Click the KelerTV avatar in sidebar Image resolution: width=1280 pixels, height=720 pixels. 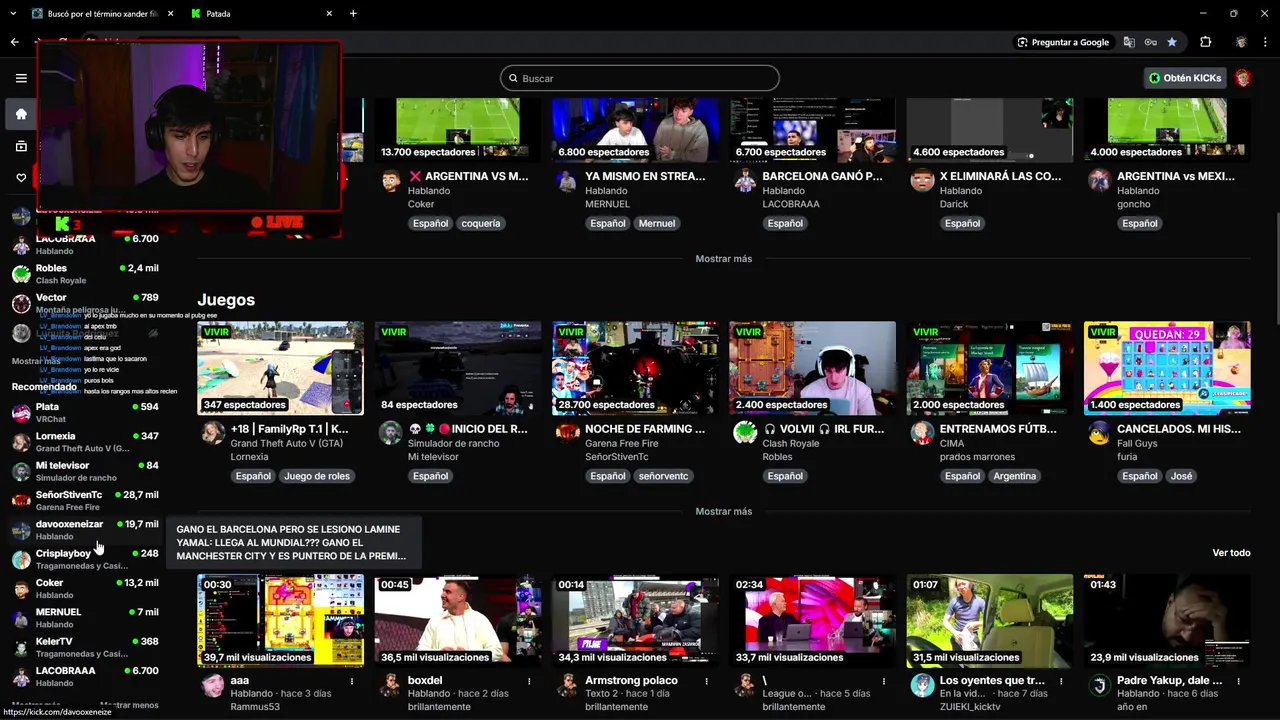[x=21, y=647]
